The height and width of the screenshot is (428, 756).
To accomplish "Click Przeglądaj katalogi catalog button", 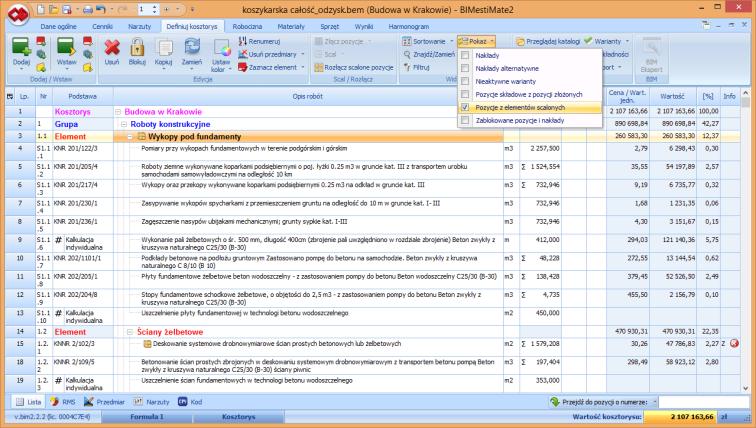I will pyautogui.click(x=548, y=41).
